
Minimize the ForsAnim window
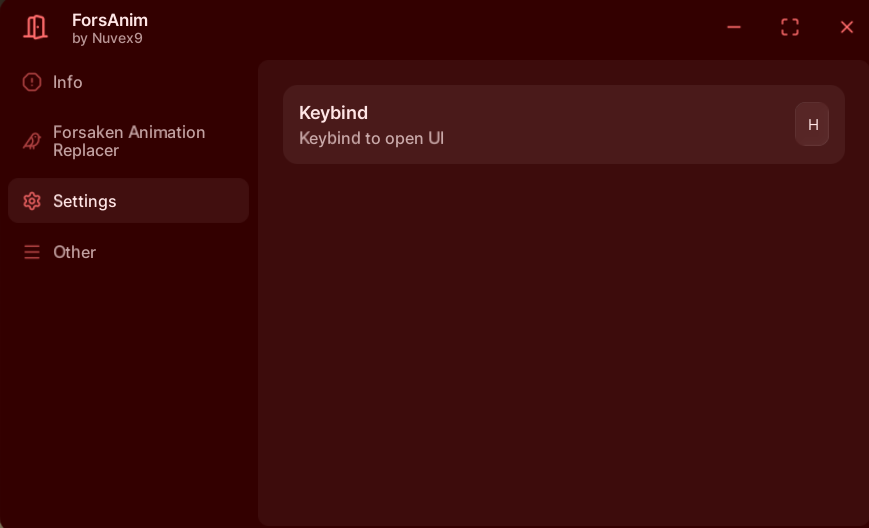tap(734, 27)
